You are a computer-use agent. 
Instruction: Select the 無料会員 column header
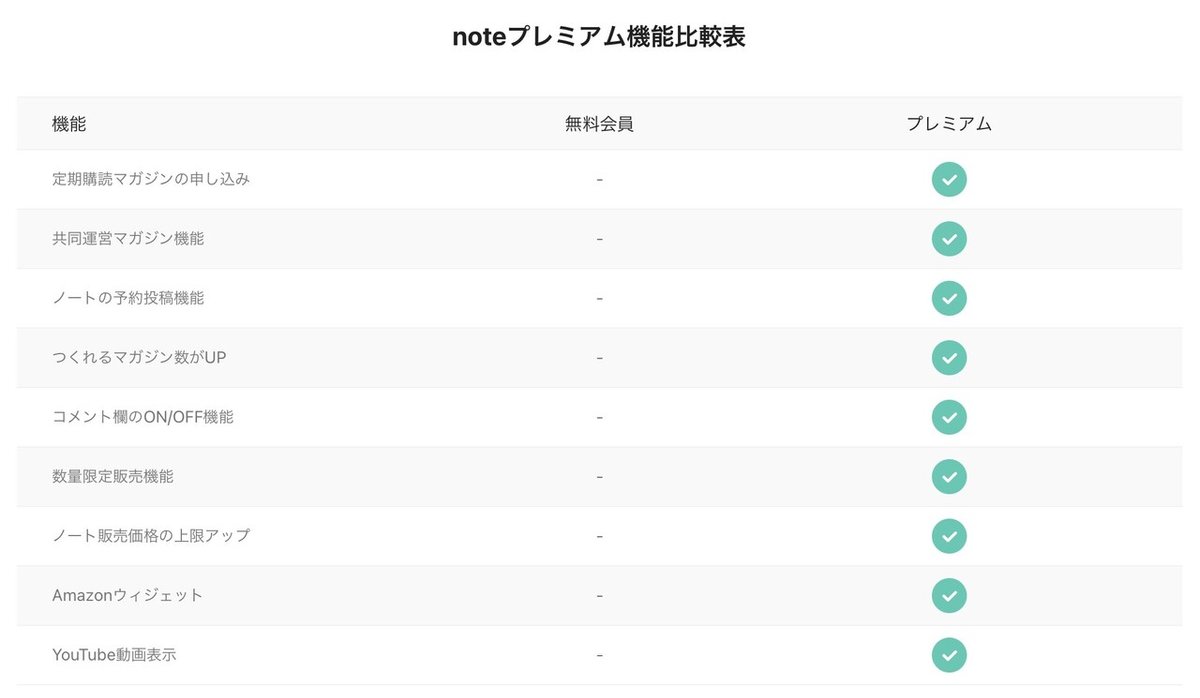pos(599,124)
